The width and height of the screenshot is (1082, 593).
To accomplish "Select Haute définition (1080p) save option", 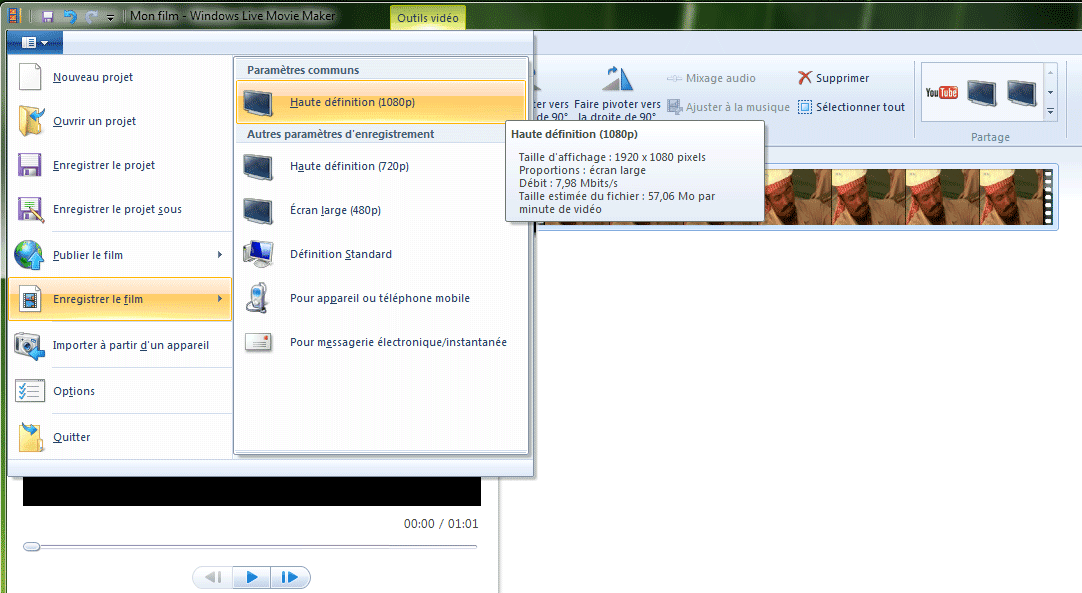I will [x=381, y=102].
